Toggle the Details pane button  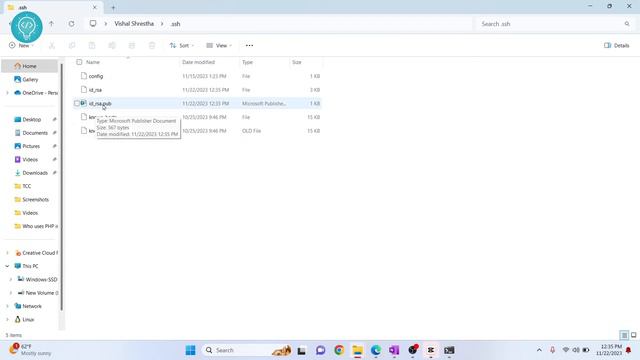[x=617, y=45]
